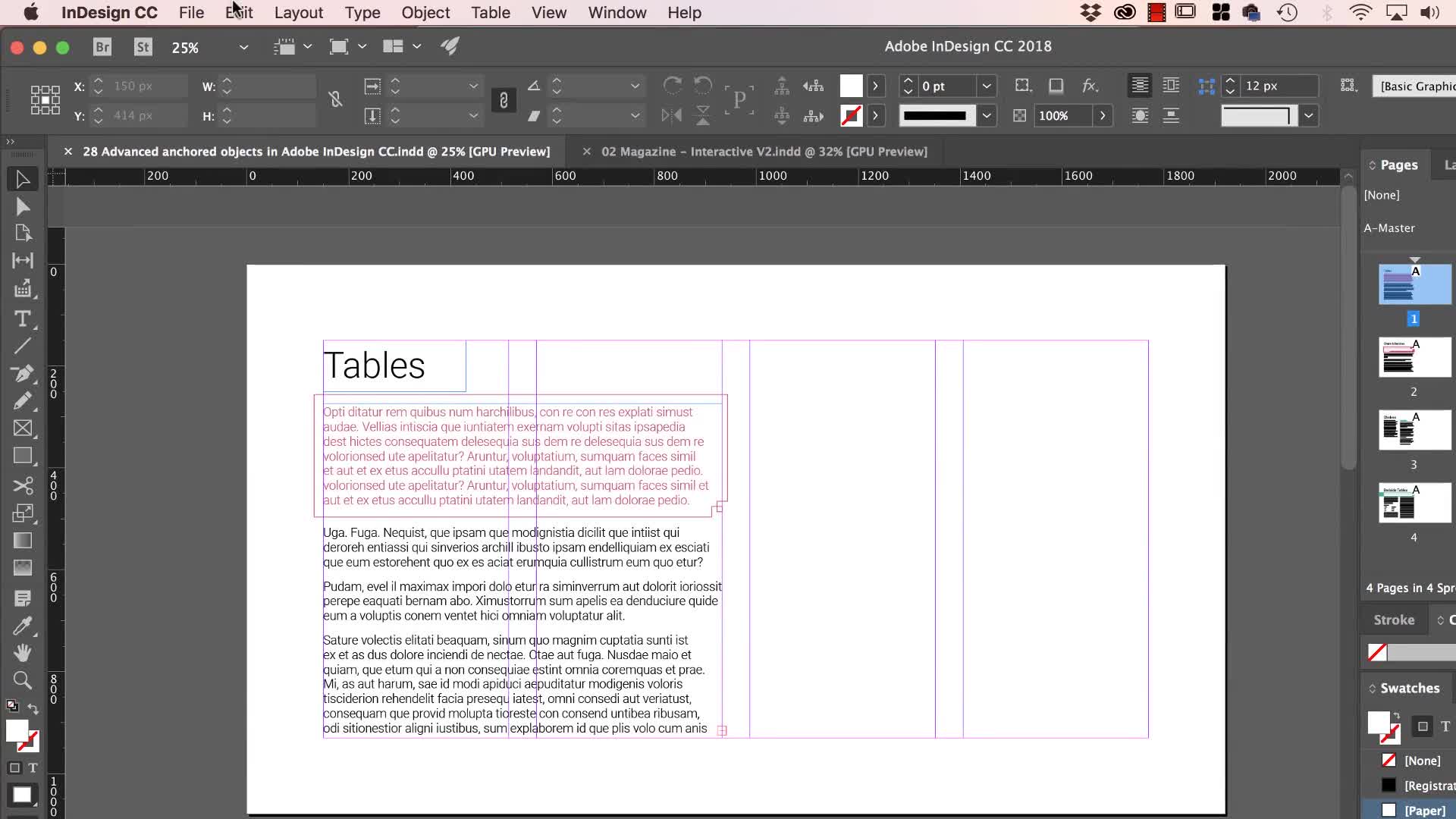Screen dimensions: 1456x819
Task: Select the Pen tool
Action: tap(22, 373)
